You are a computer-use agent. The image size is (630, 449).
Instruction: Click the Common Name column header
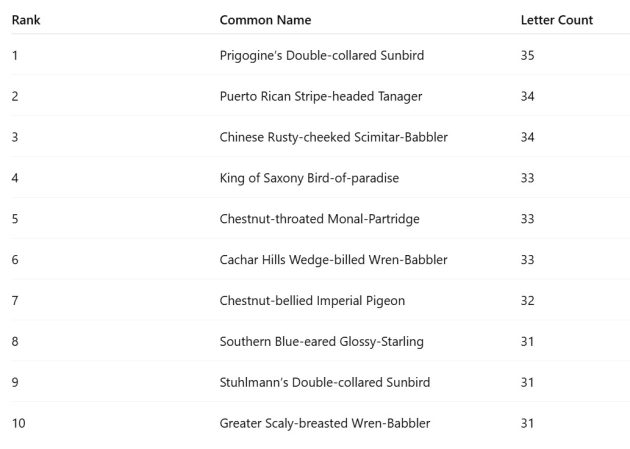[265, 20]
